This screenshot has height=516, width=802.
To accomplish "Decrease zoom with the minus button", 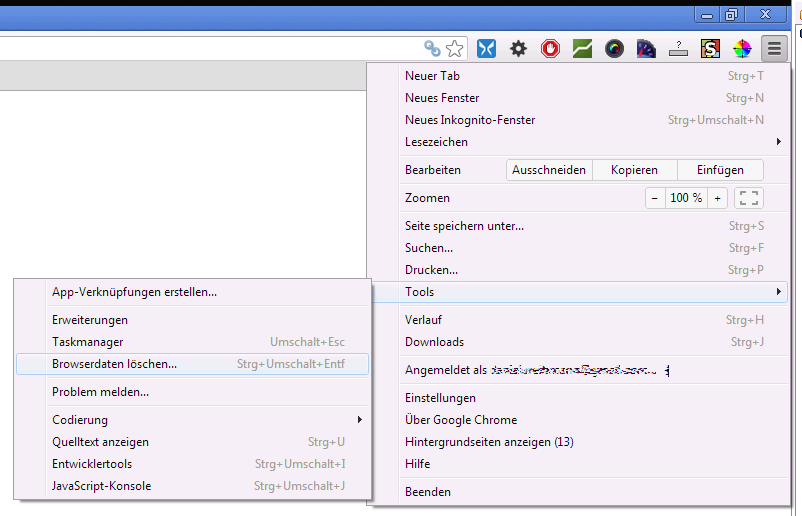I will point(655,198).
